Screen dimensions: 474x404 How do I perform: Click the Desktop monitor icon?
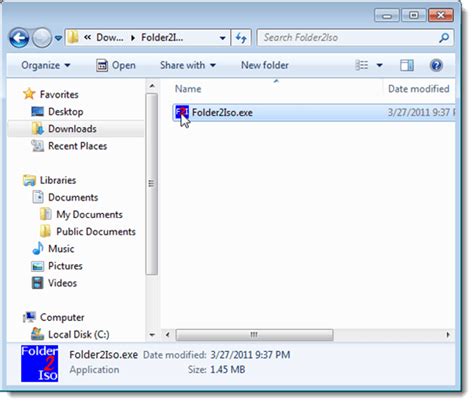pos(37,112)
